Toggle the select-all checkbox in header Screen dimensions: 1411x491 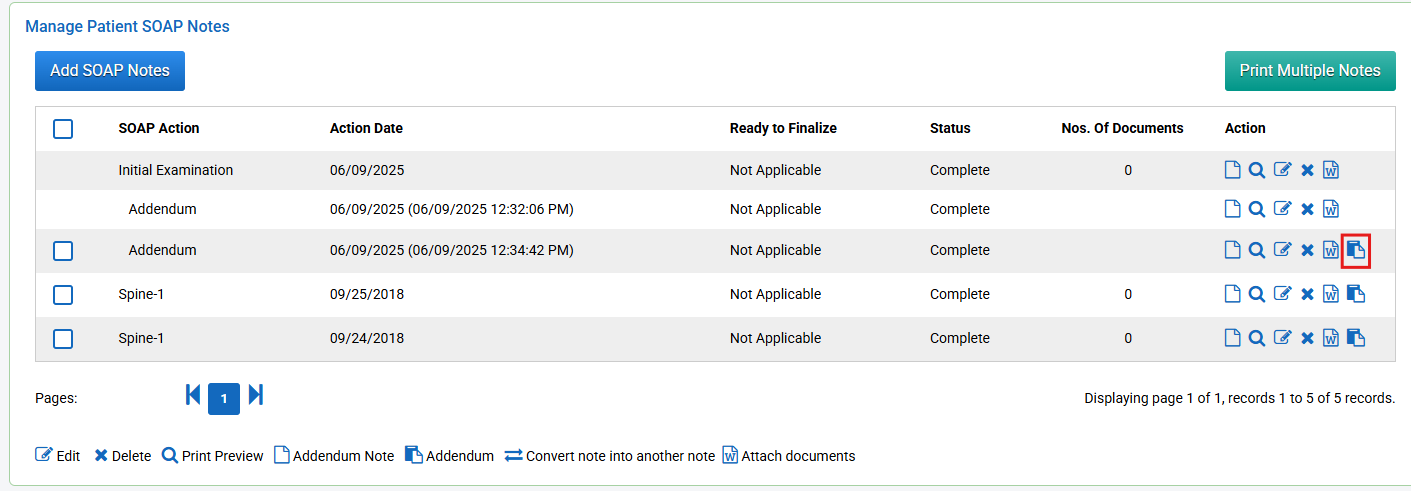pyautogui.click(x=63, y=129)
